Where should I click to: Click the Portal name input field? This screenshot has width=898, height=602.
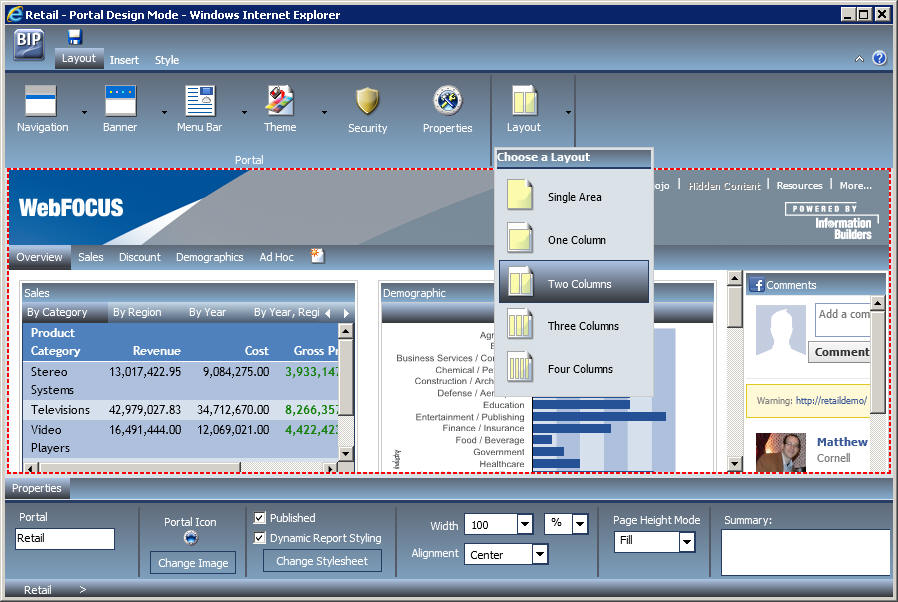(x=65, y=538)
